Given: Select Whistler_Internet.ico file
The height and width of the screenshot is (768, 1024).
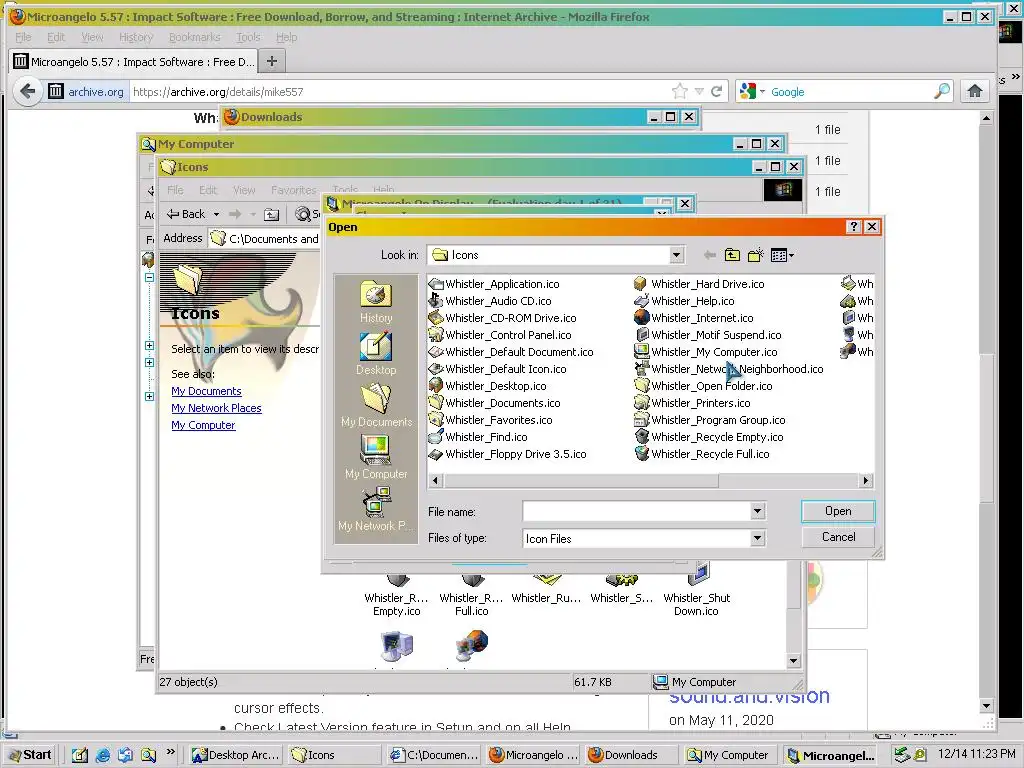Looking at the screenshot, I should tap(694, 318).
